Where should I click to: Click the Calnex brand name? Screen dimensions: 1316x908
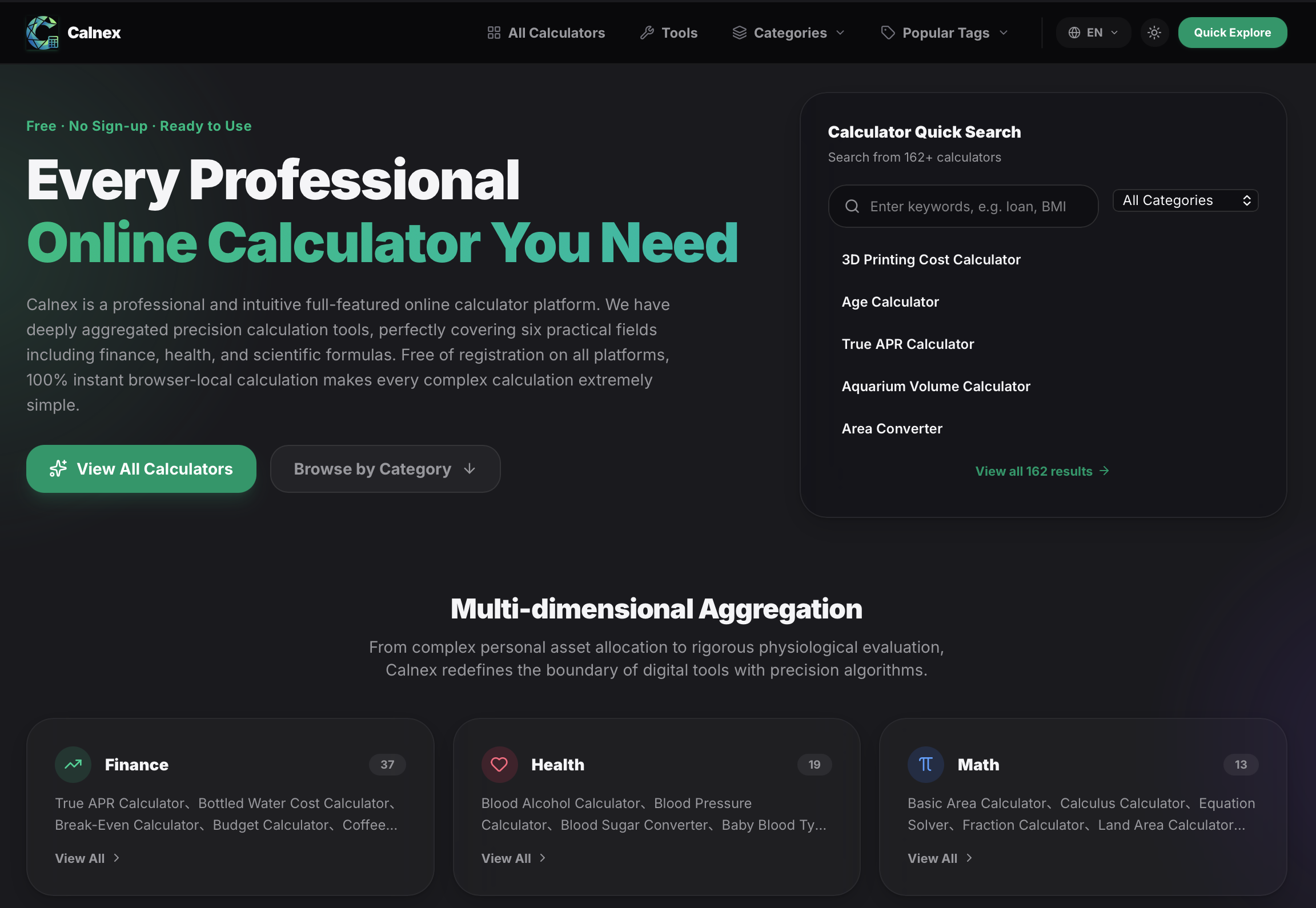point(94,33)
